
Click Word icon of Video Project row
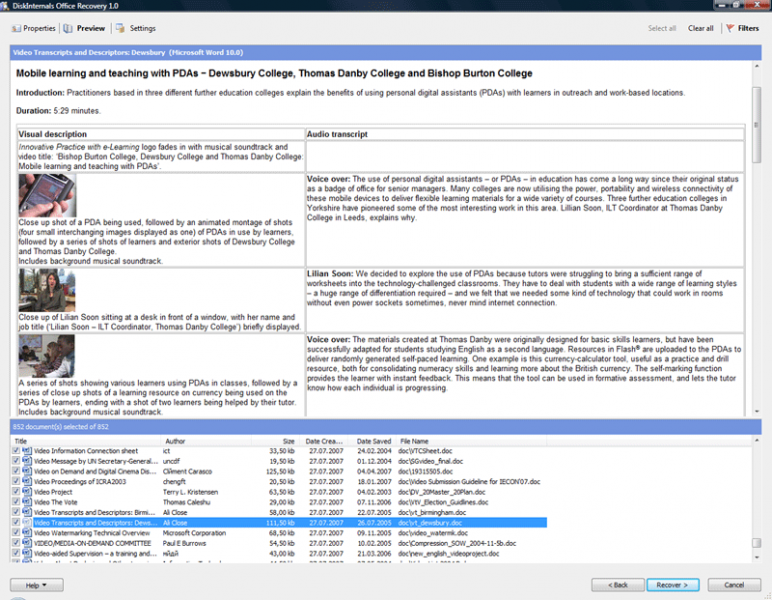tap(27, 492)
